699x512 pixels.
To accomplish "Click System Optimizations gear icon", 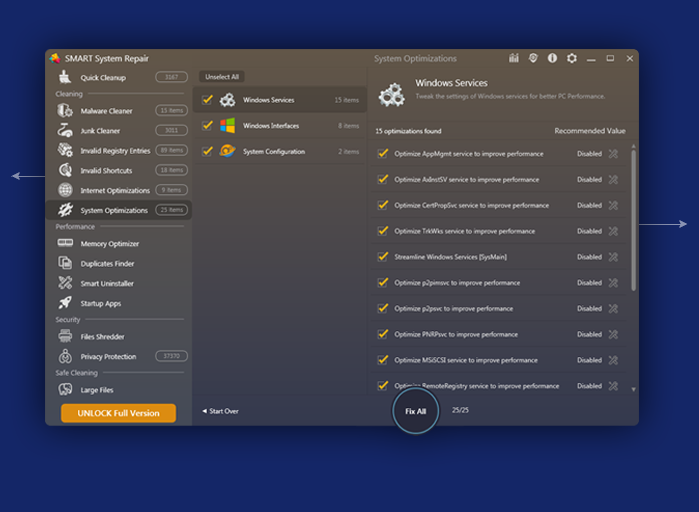I will click(x=65, y=210).
